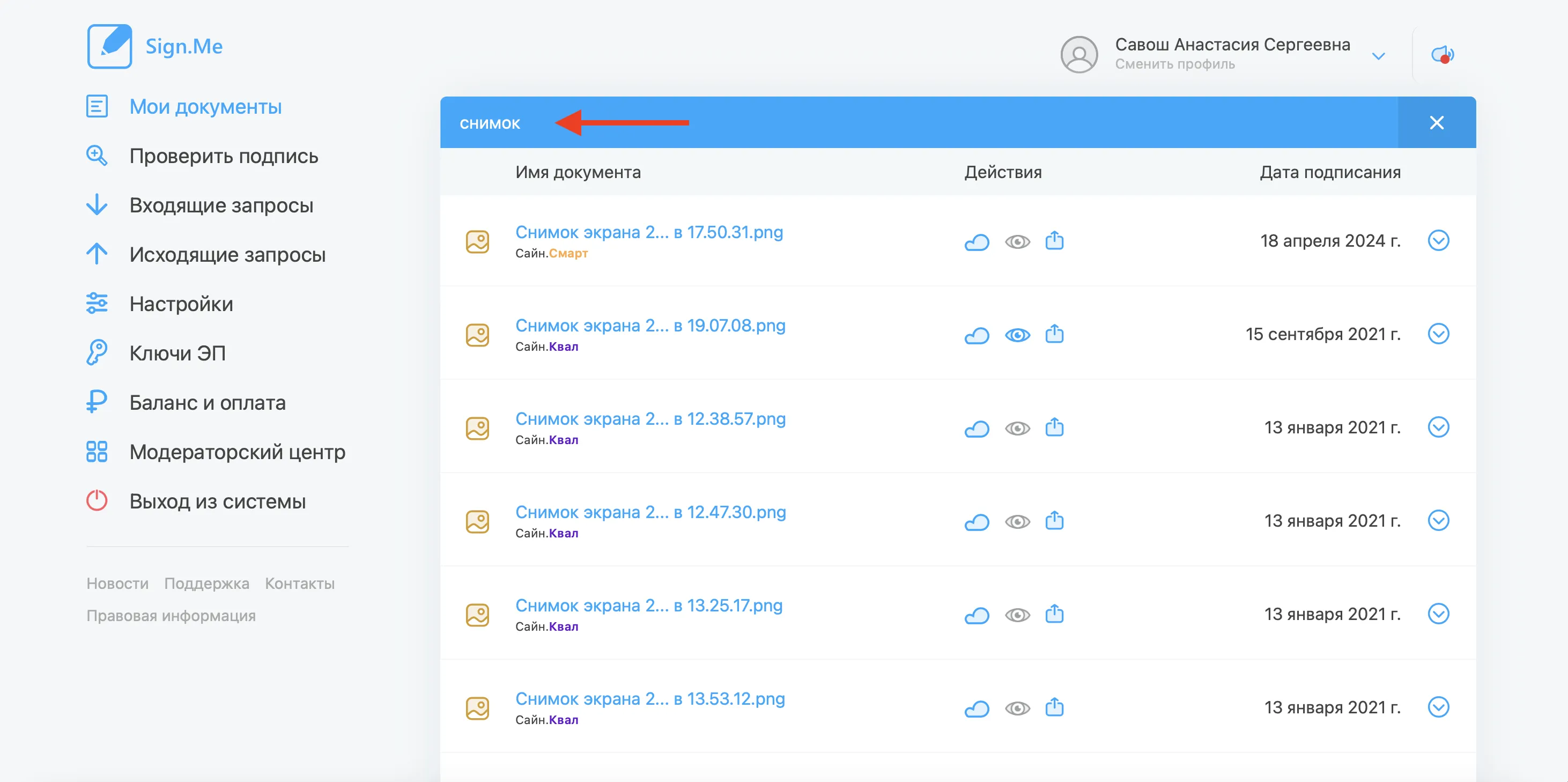Toggle eye view icon for 17.50.31.png
This screenshot has height=782, width=1568.
[1017, 242]
